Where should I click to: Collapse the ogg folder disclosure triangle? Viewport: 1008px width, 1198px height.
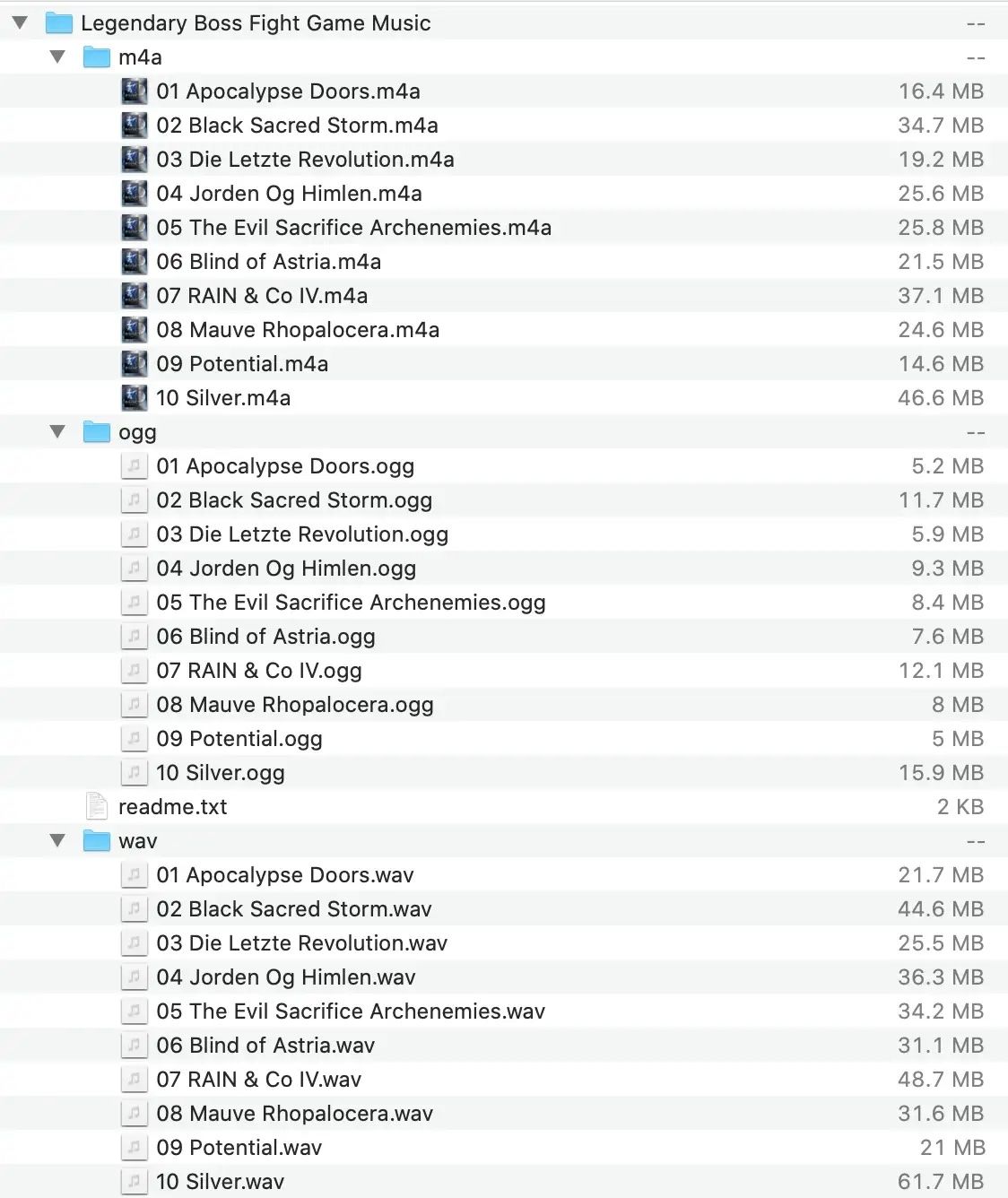(58, 431)
